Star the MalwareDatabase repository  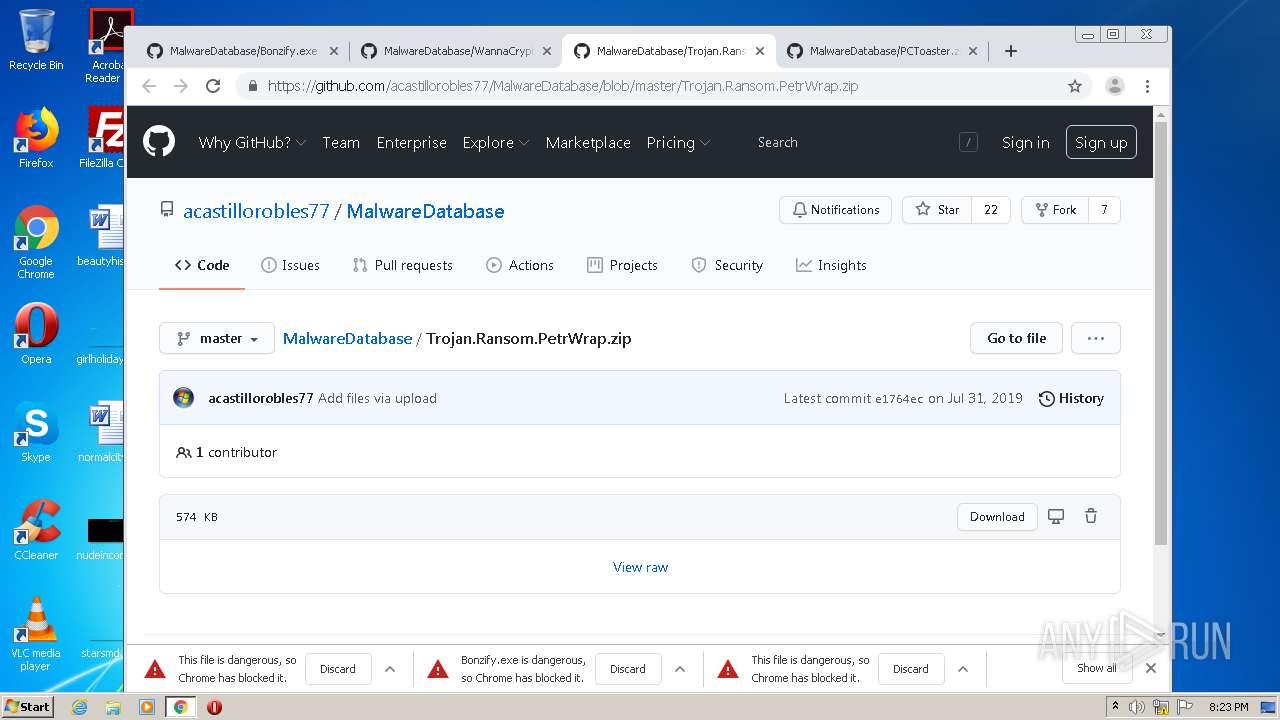coord(937,210)
